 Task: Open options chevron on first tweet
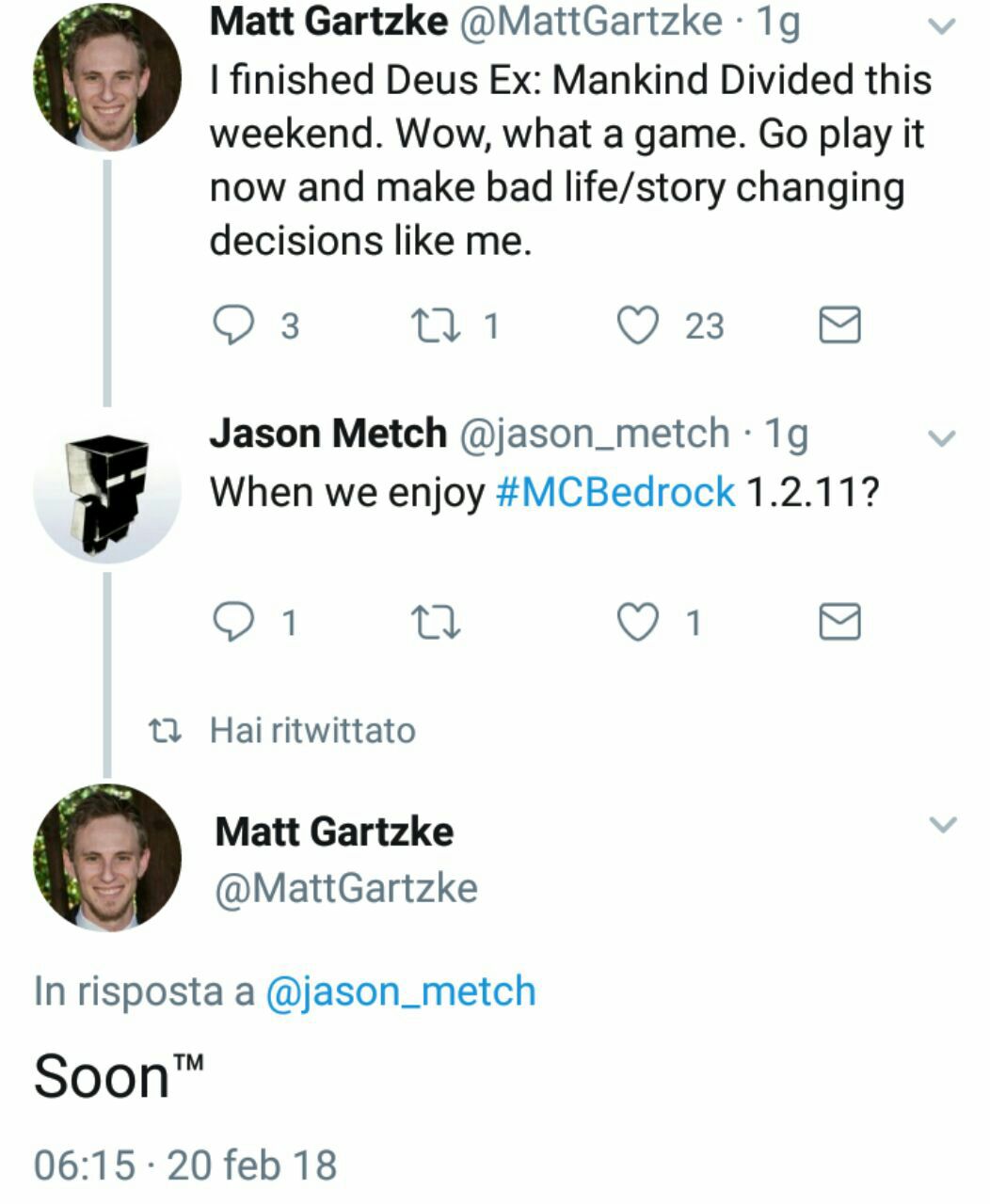click(942, 27)
